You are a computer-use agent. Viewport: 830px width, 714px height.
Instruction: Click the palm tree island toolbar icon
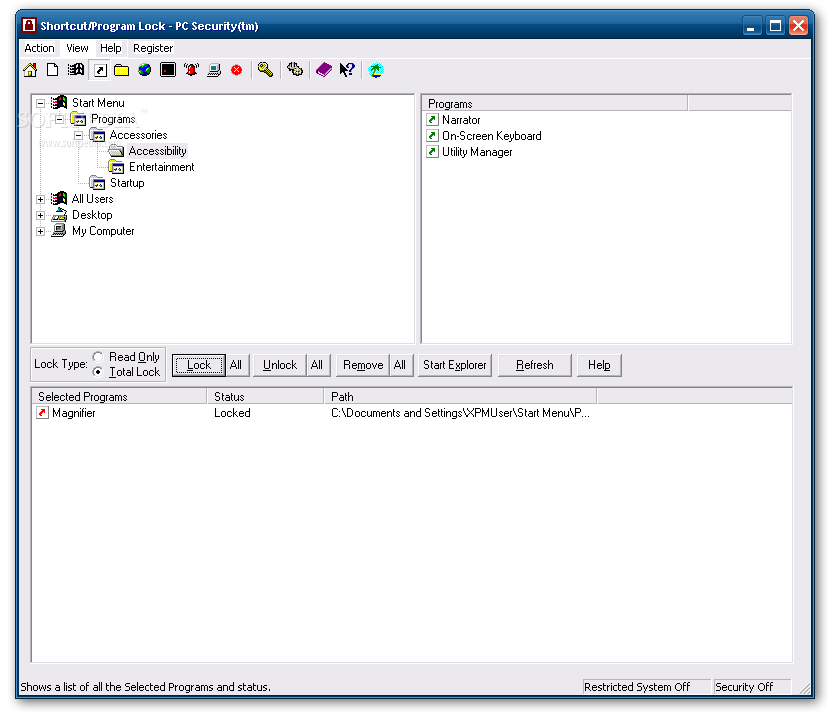tap(376, 70)
